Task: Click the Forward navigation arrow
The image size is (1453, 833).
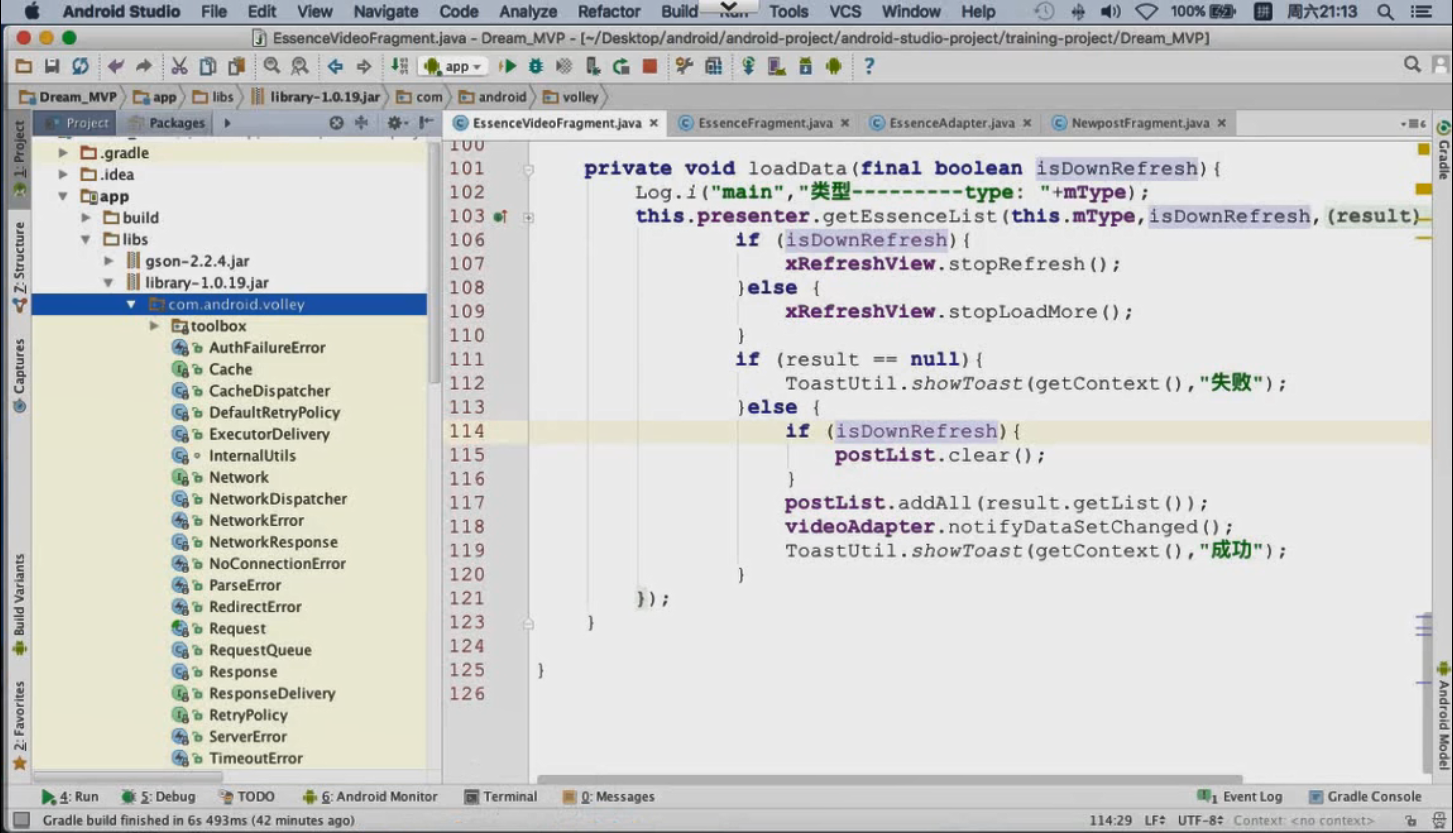Action: tap(364, 66)
